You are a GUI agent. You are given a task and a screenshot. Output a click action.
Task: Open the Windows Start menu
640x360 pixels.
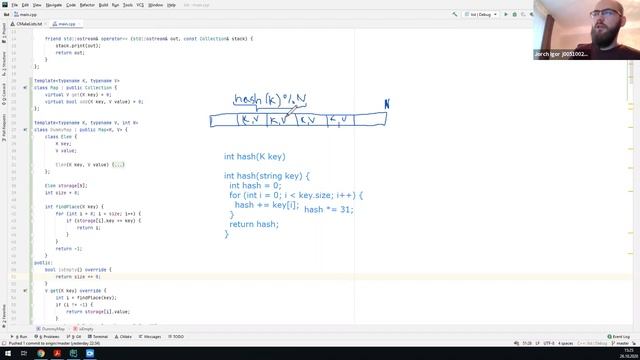coord(8,353)
